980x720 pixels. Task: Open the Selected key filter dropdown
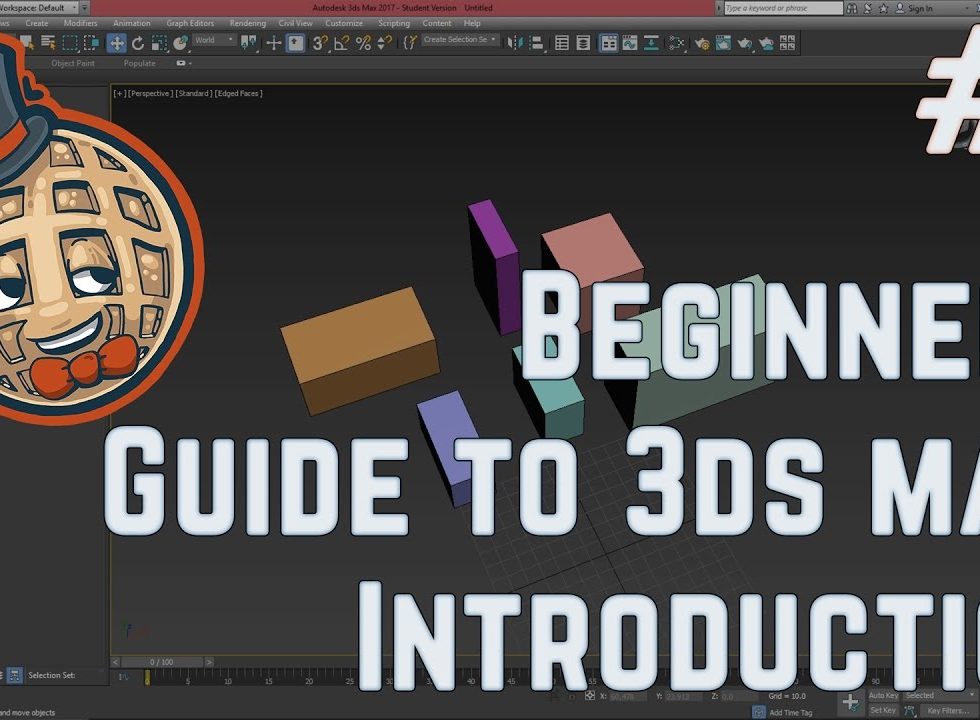pos(939,695)
